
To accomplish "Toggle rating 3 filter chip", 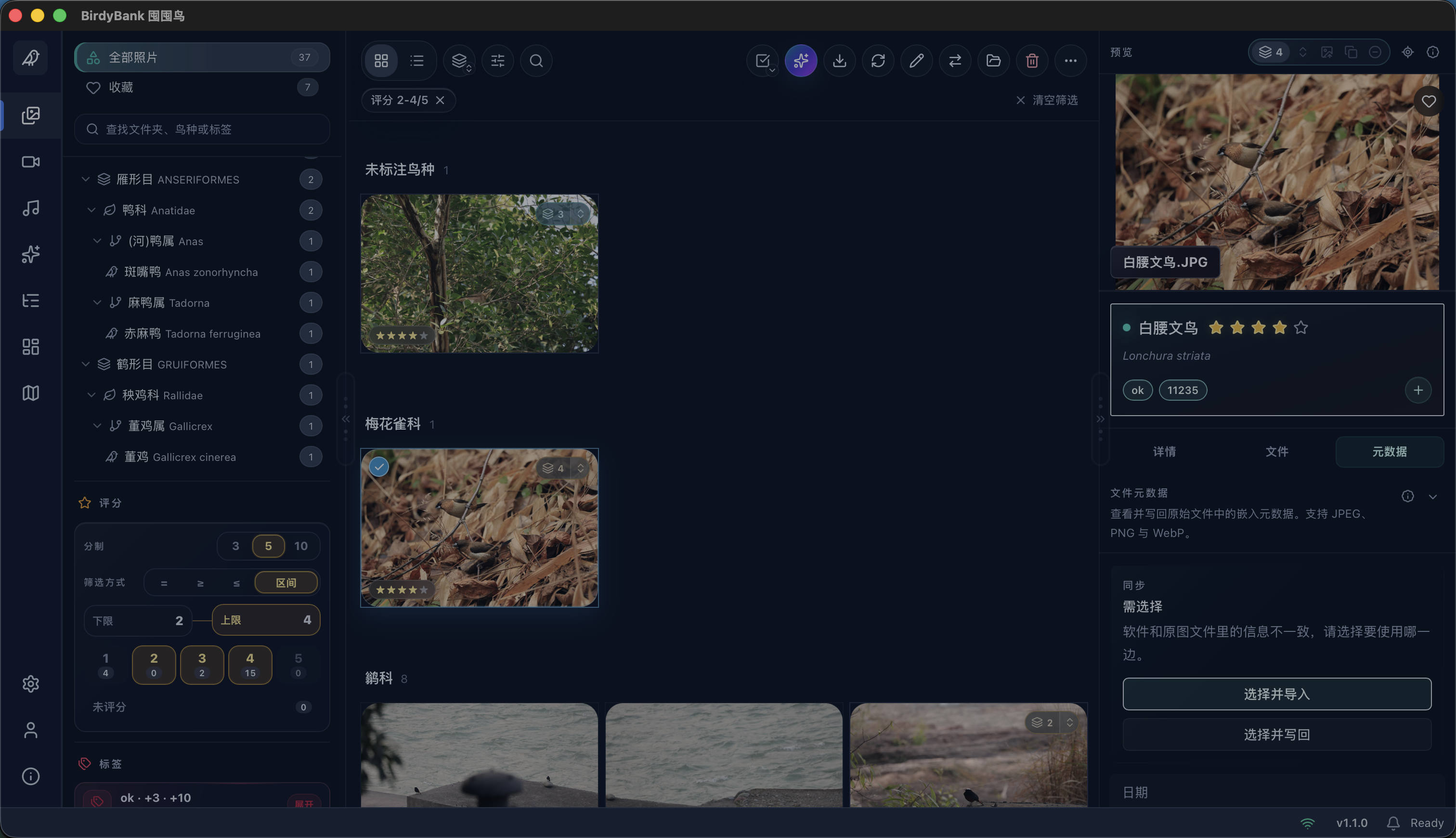I will tap(202, 665).
